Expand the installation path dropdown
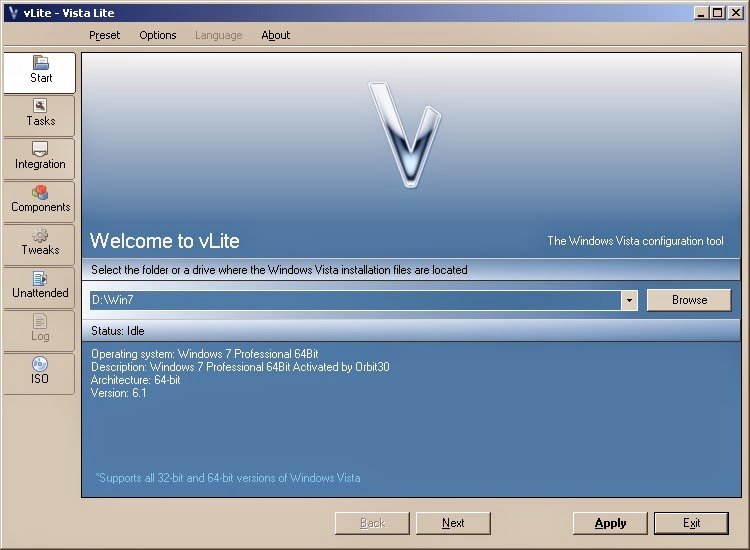The width and height of the screenshot is (750, 550). tap(629, 300)
